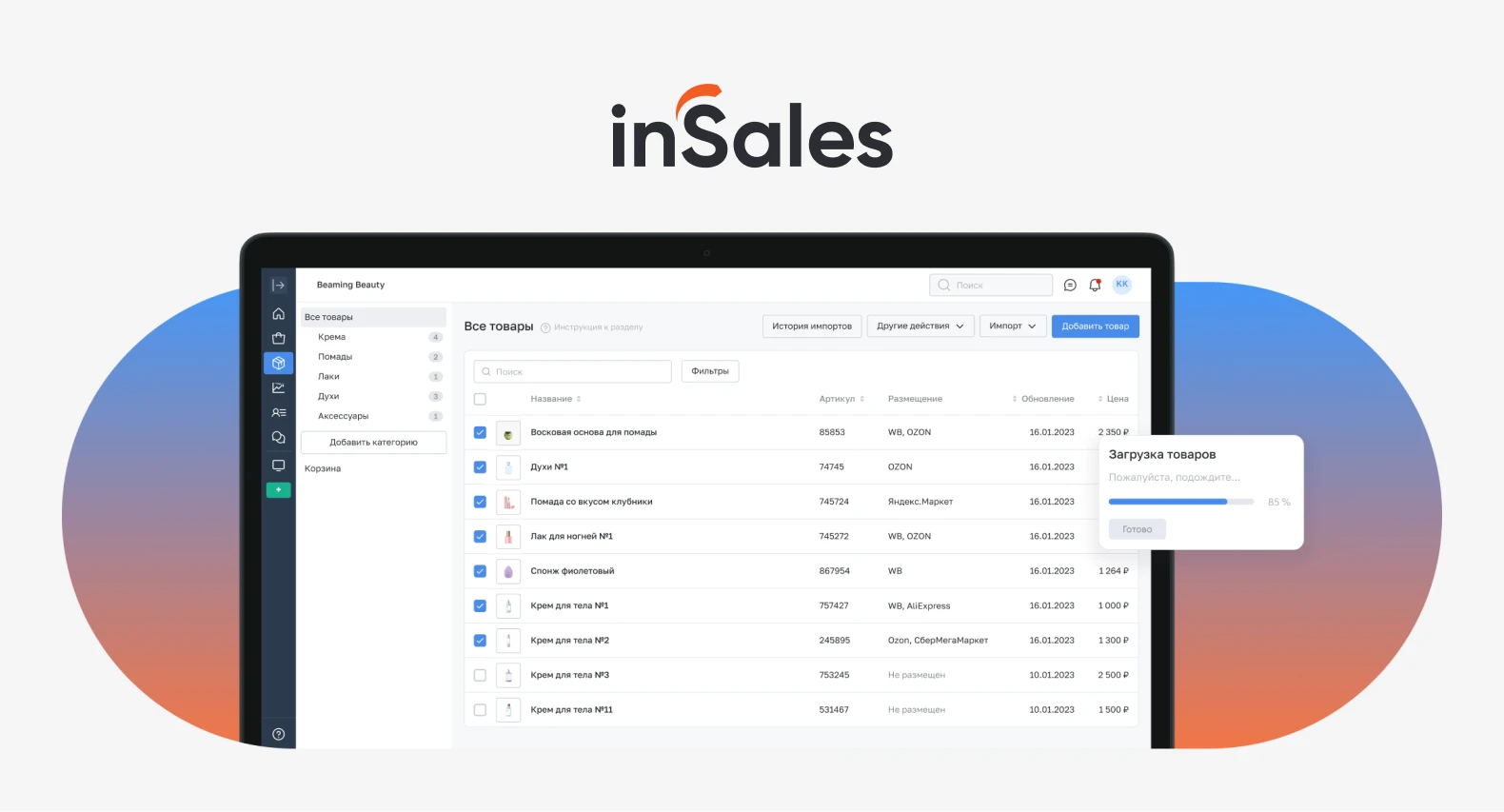Image resolution: width=1504 pixels, height=812 pixels.
Task: Uncheck Крем для тела №2 checkbox
Action: pos(480,641)
